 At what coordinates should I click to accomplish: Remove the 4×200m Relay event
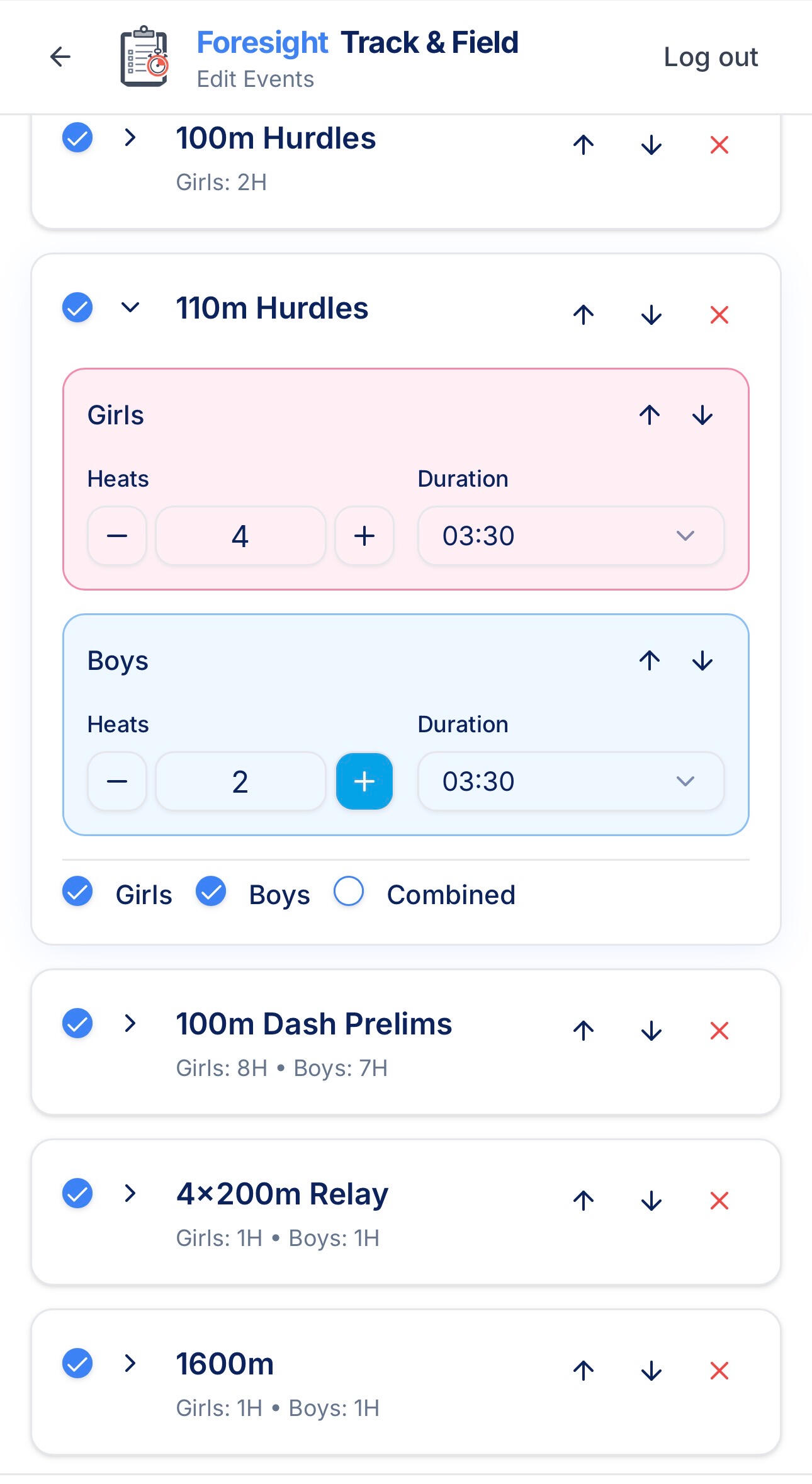[x=719, y=1201]
